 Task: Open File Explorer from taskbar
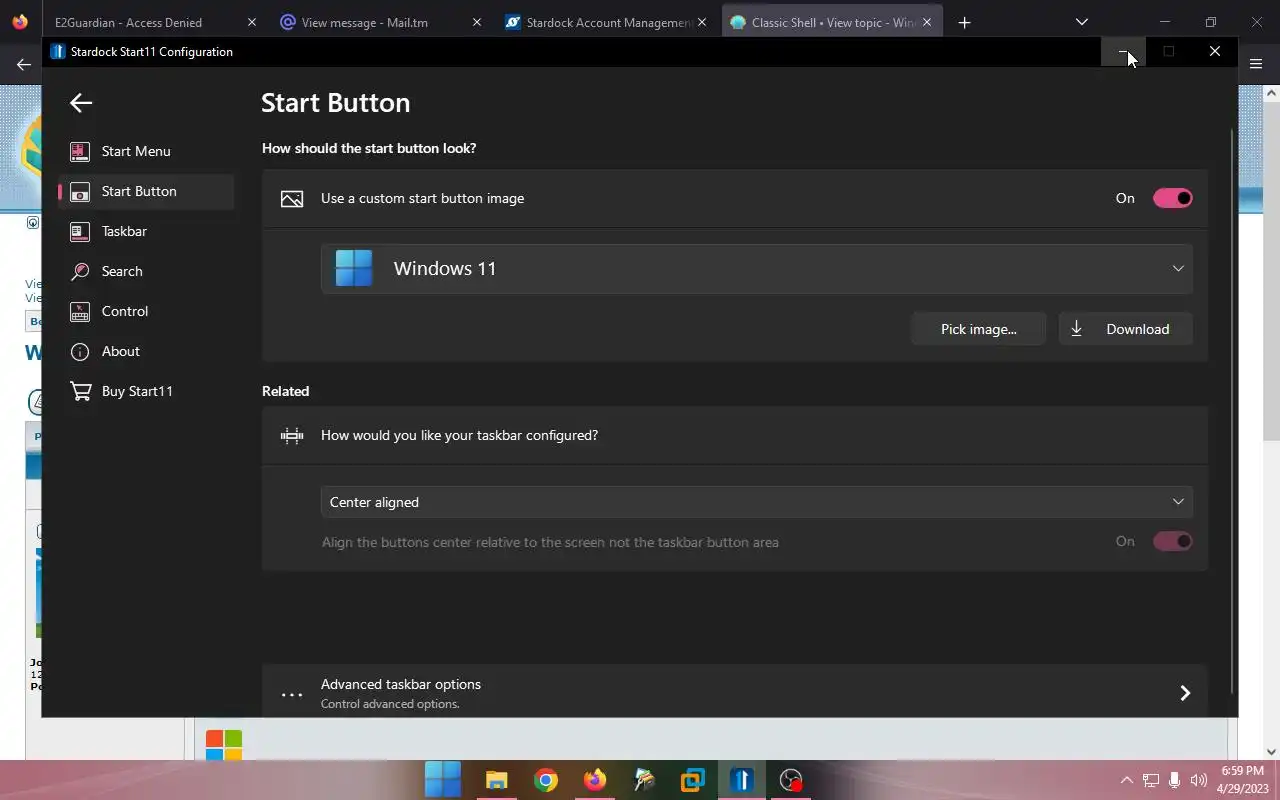click(496, 780)
